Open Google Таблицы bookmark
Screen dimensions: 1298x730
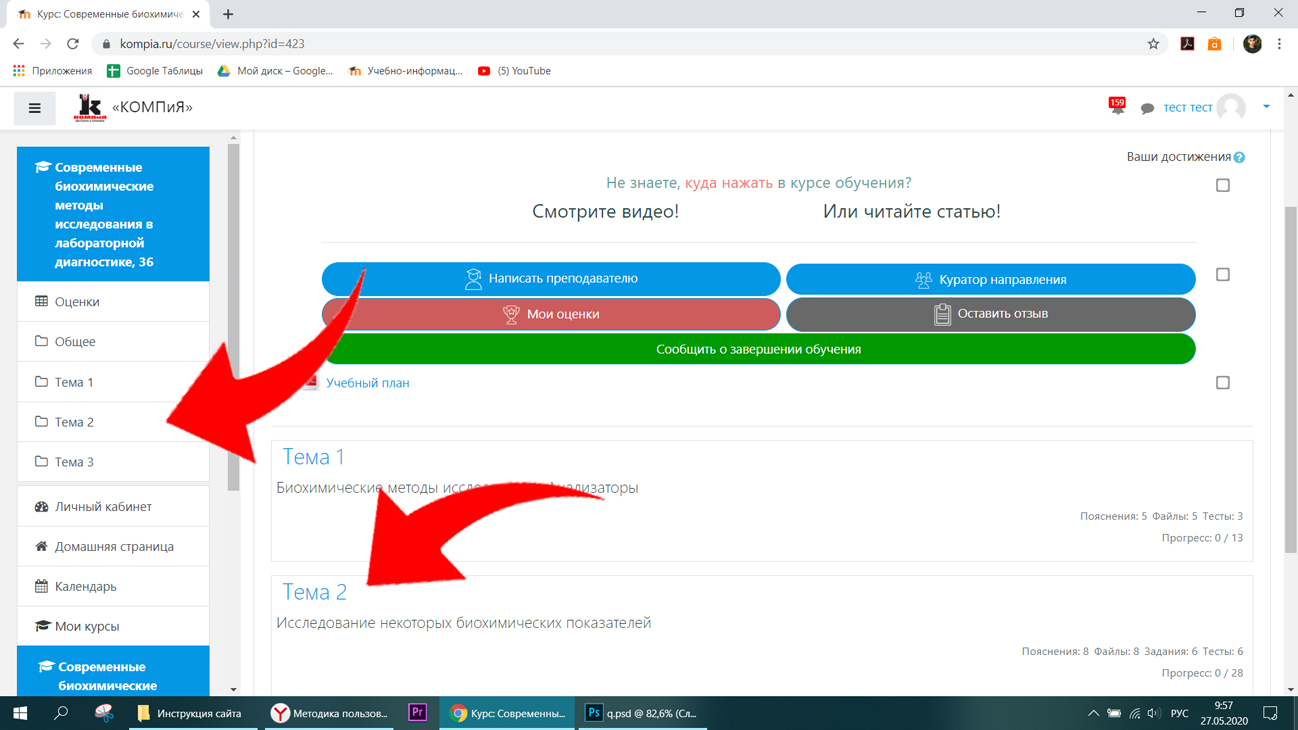point(155,71)
